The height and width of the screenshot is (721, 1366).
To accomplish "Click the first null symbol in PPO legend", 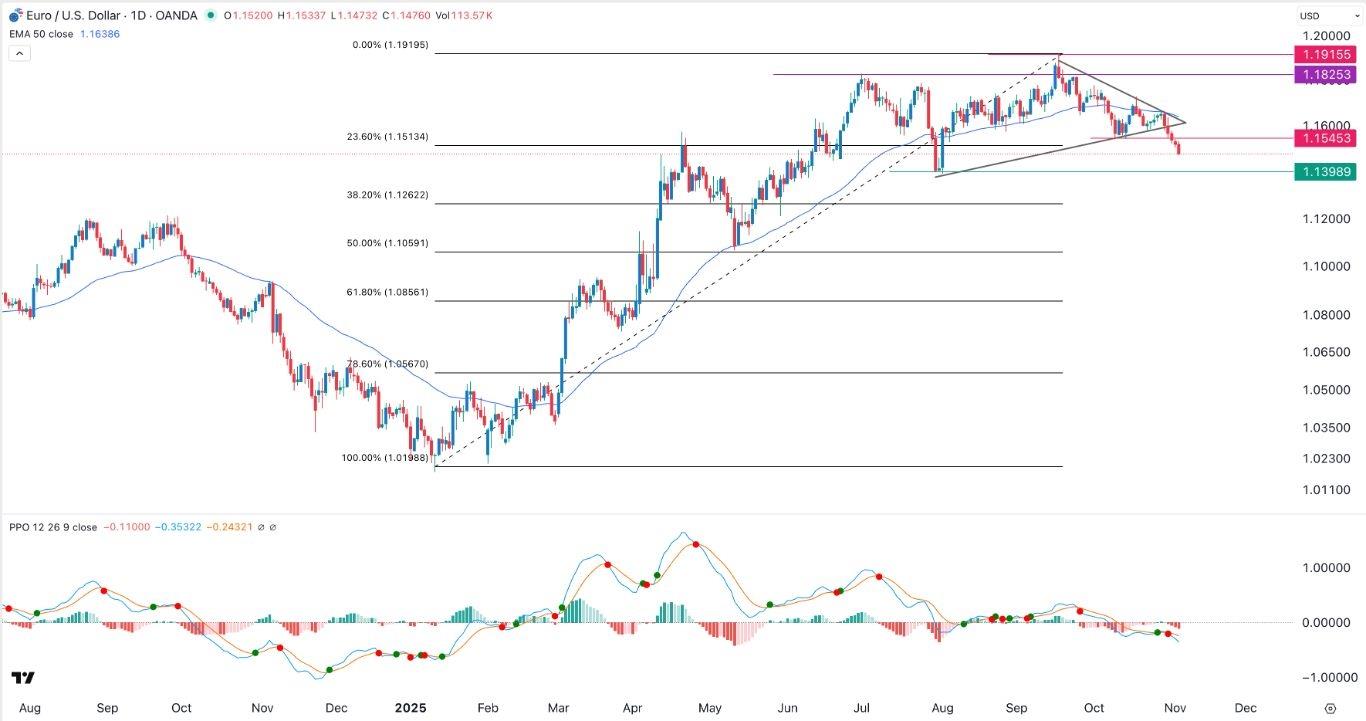I will pyautogui.click(x=261, y=527).
